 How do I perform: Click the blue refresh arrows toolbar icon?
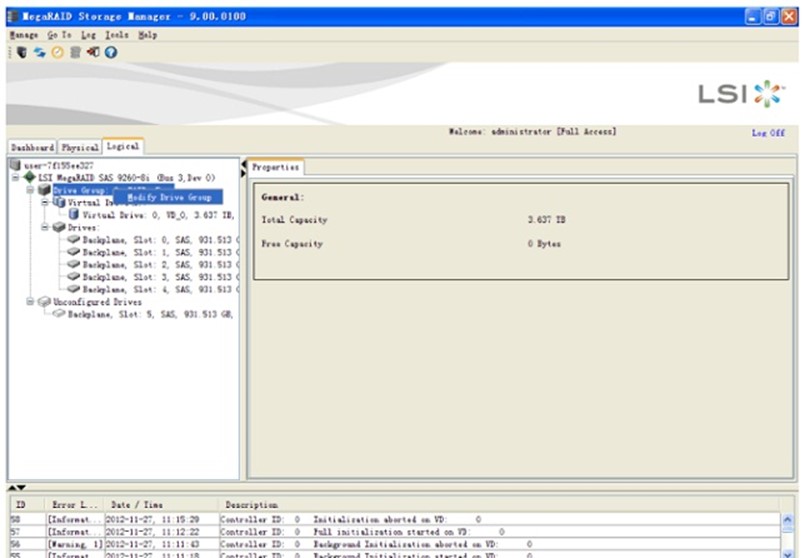[x=41, y=52]
